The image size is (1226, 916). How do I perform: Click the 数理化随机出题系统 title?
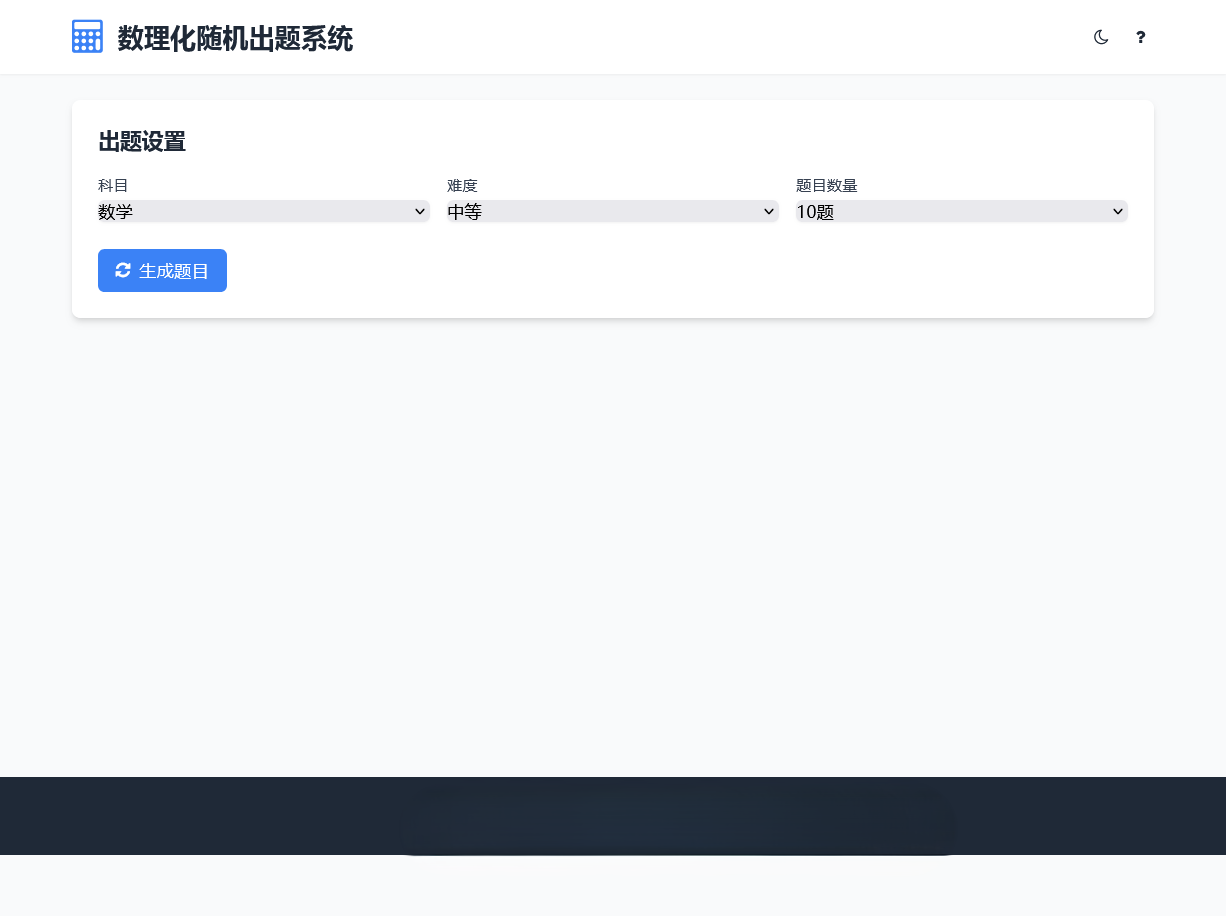pos(235,39)
